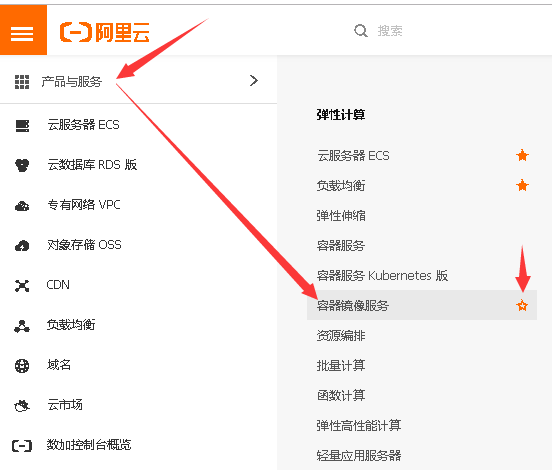Open CDN from the sidebar
The image size is (552, 470).
click(58, 284)
